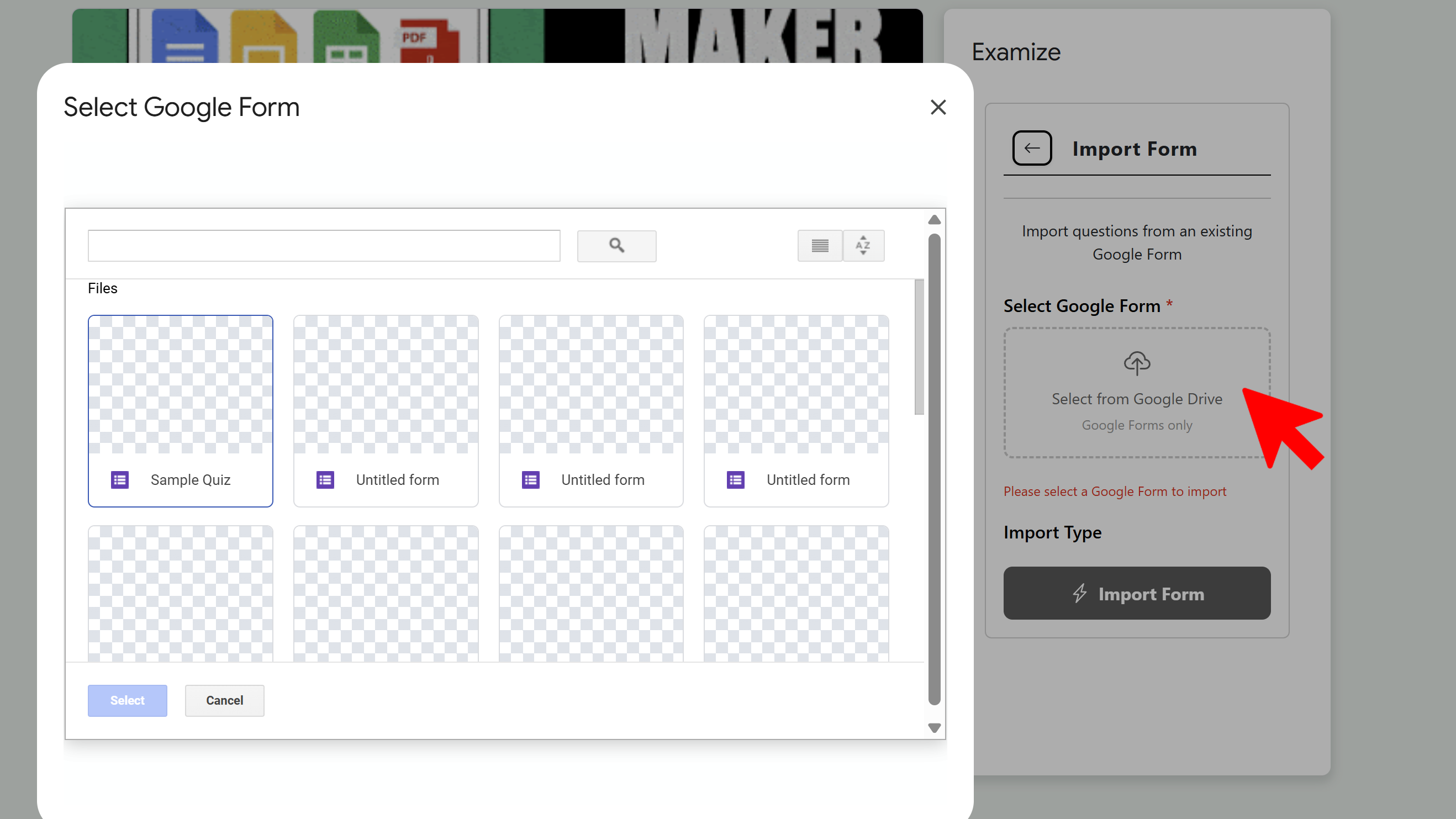
Task: Click the first Untitled form's purple icon
Action: pyautogui.click(x=325, y=480)
